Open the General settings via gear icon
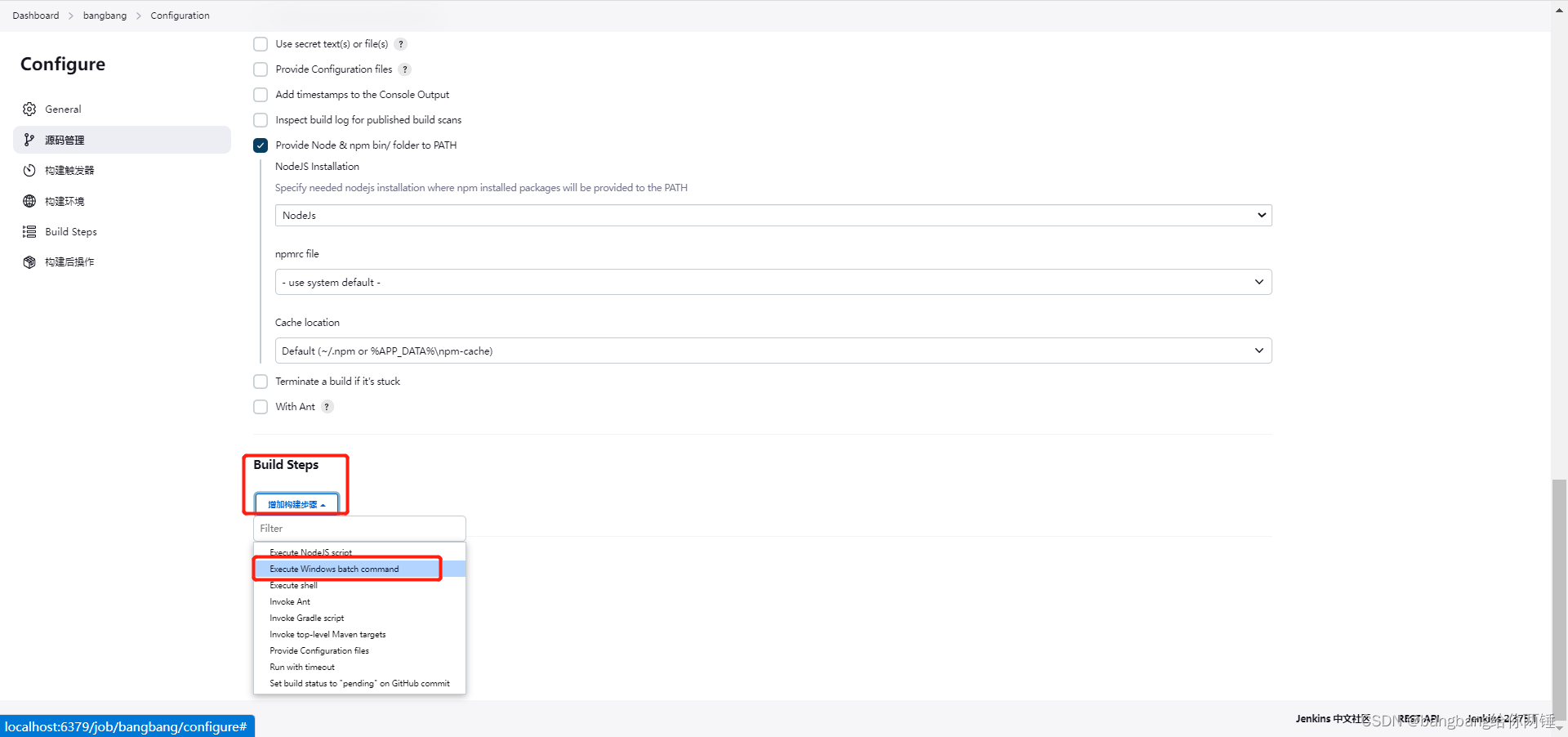The height and width of the screenshot is (737, 1568). (x=29, y=109)
